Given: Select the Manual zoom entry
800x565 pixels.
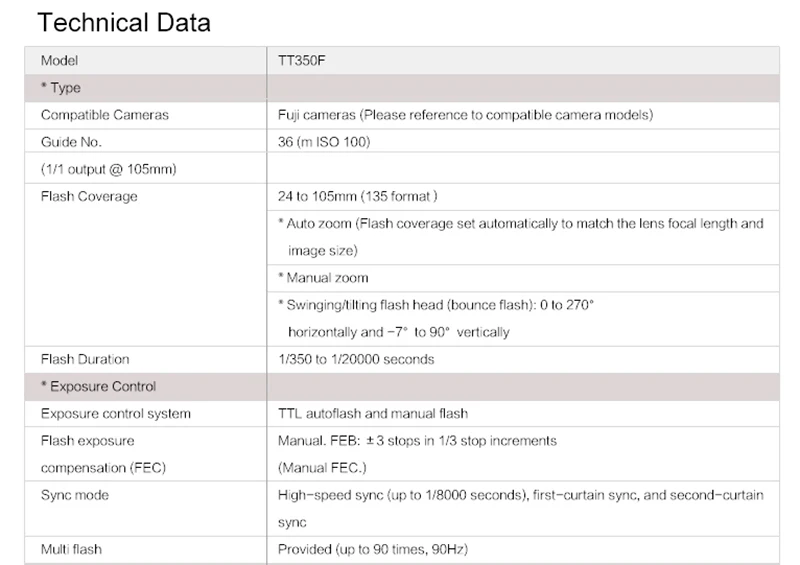Looking at the screenshot, I should (323, 278).
